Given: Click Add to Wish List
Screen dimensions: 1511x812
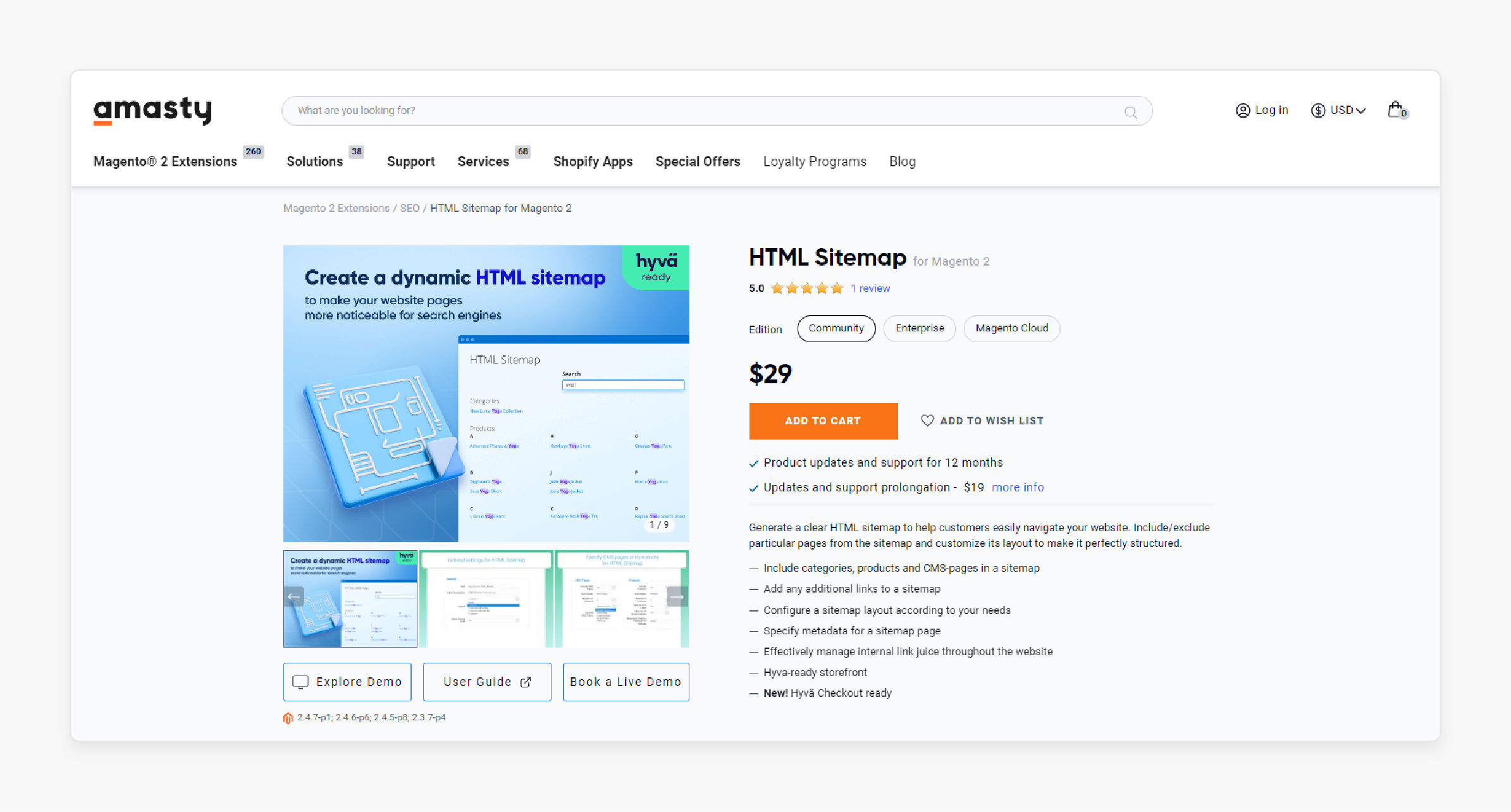Looking at the screenshot, I should coord(982,421).
